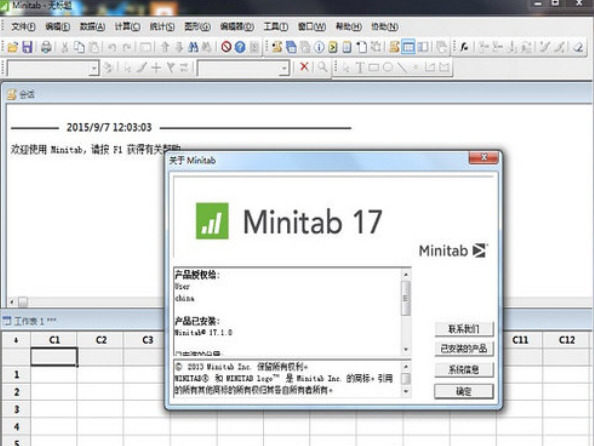
Task: Open the 窗口(W) menu
Action: point(312,27)
